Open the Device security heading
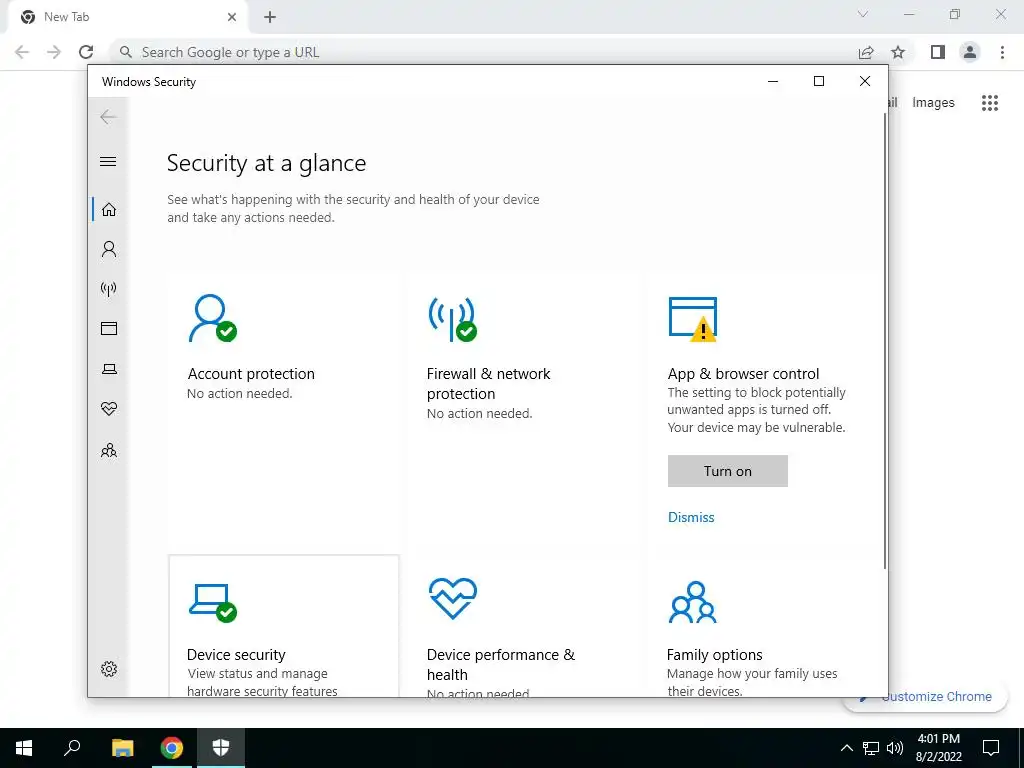This screenshot has height=768, width=1024. [x=236, y=654]
